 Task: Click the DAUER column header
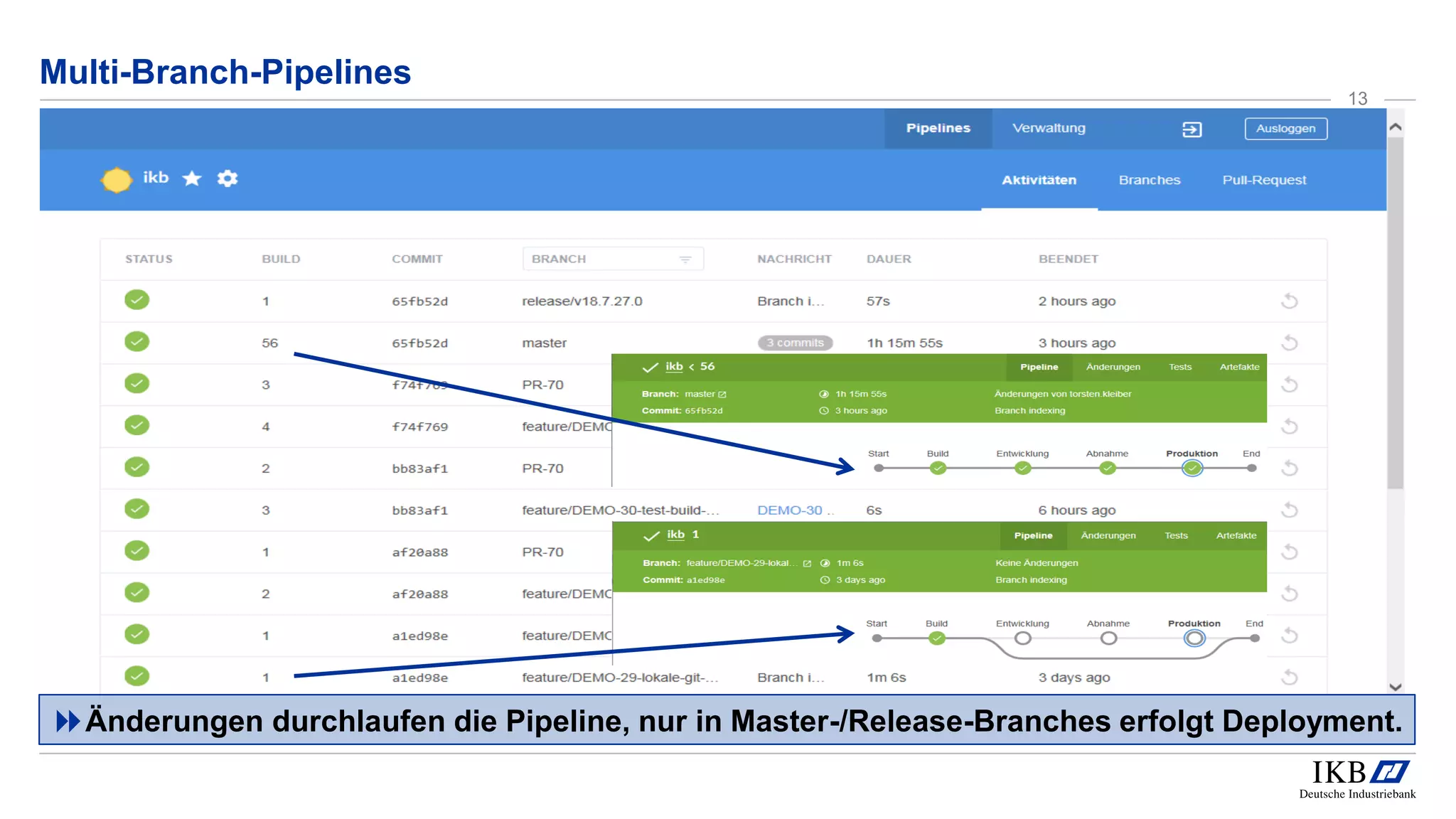[x=889, y=259]
